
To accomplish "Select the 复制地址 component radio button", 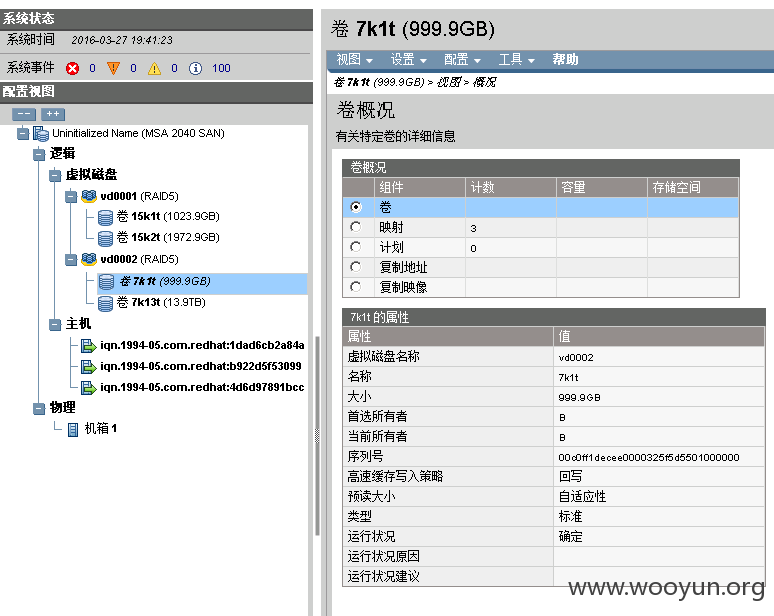I will tap(355, 267).
